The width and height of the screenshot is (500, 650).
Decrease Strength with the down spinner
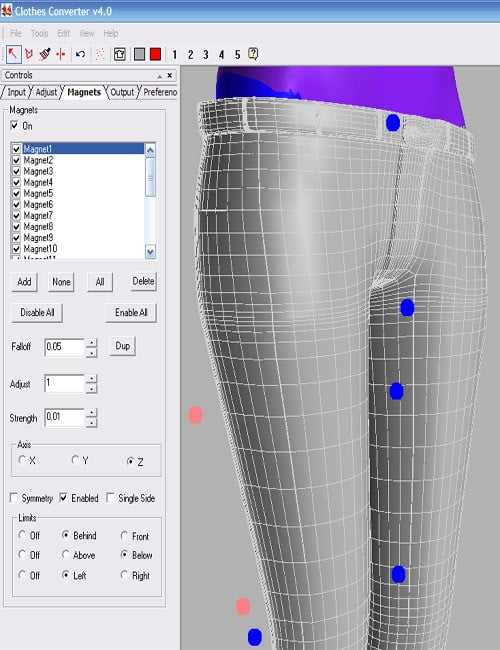click(91, 422)
